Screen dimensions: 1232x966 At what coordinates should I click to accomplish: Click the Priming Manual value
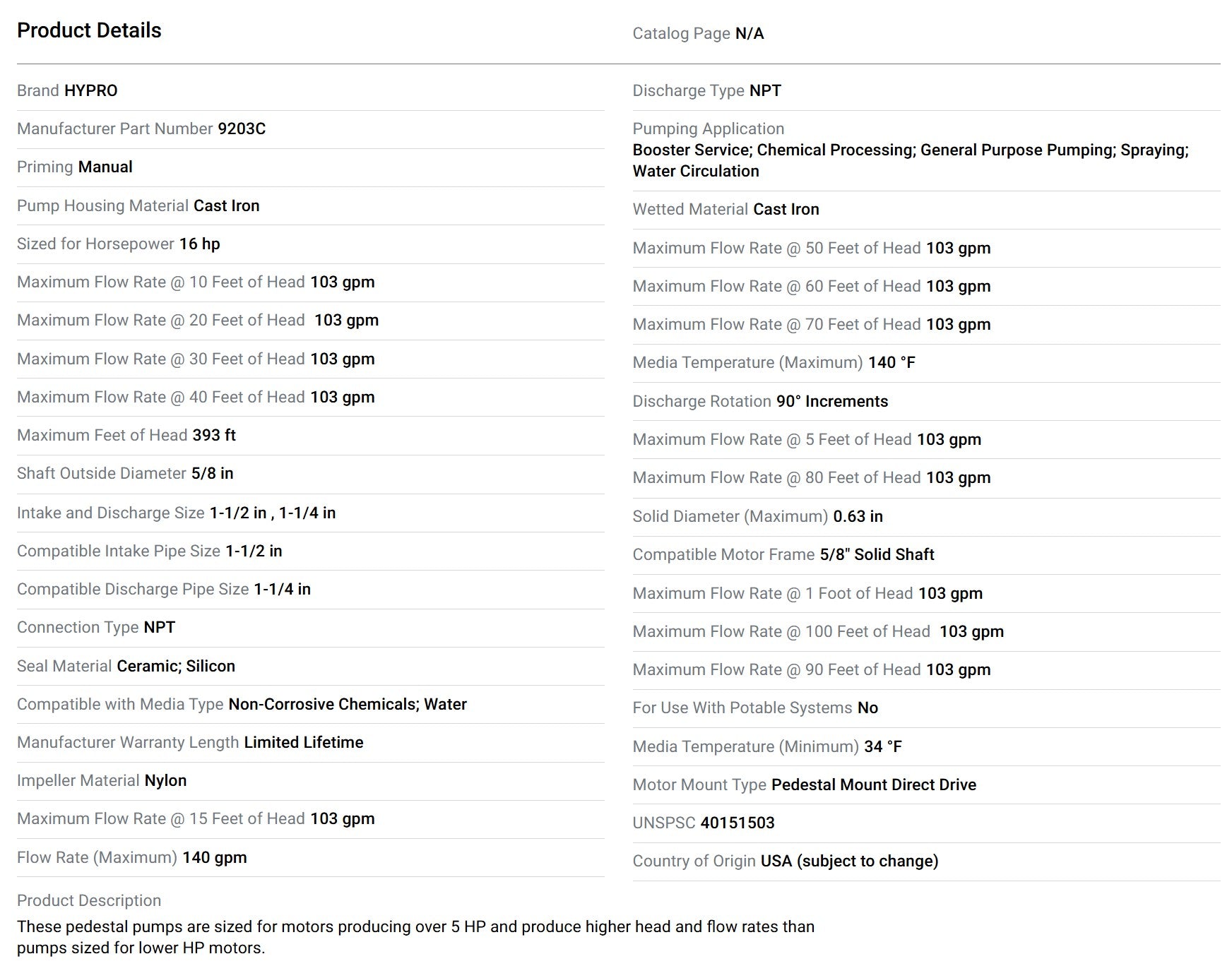point(105,167)
